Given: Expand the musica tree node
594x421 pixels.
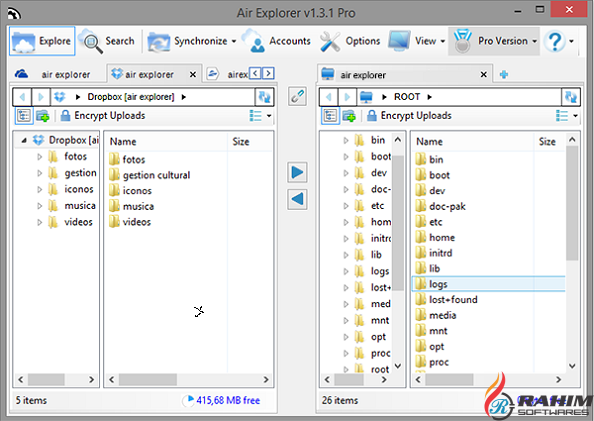Looking at the screenshot, I should pos(39,206).
